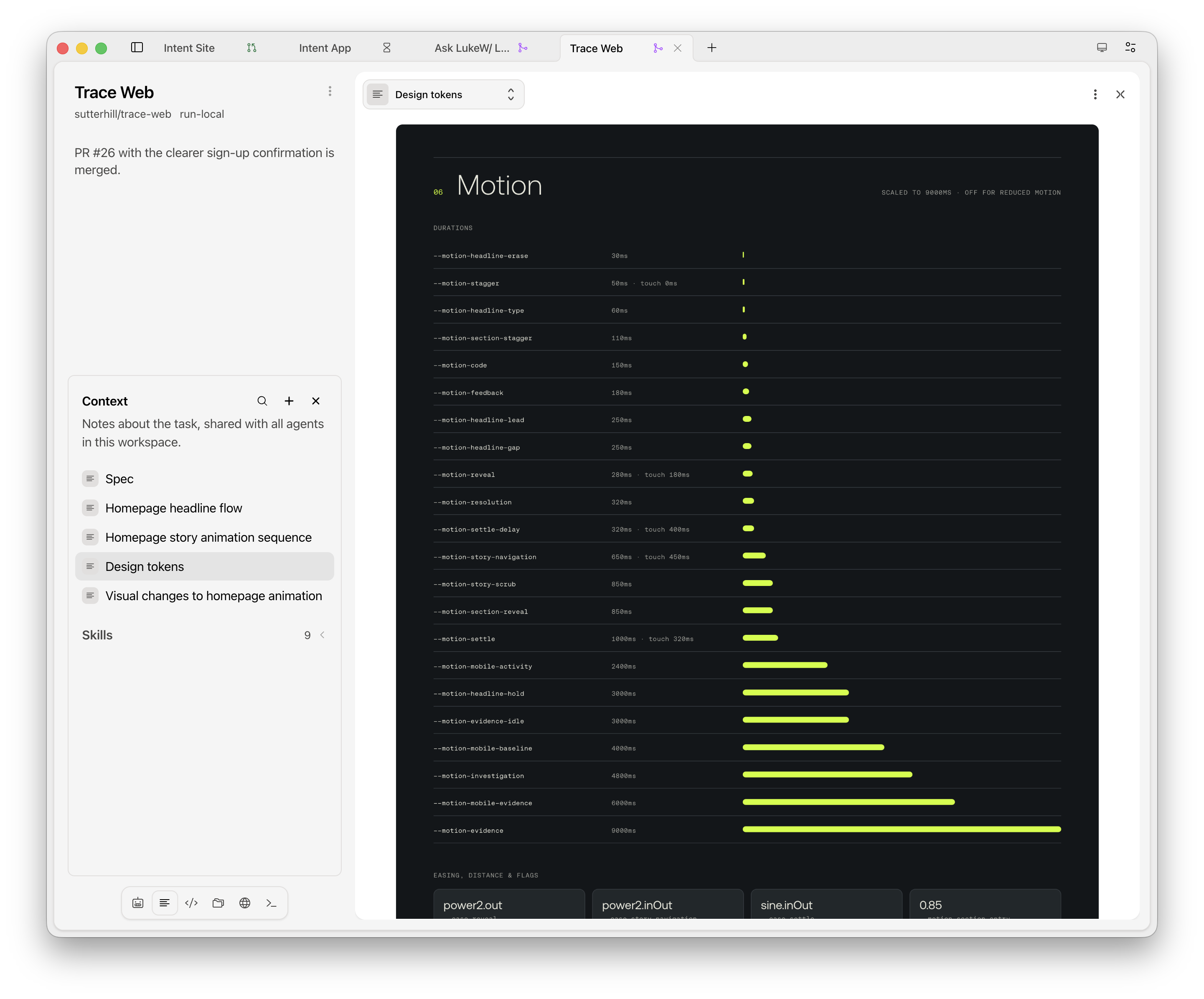Viewport: 1204px width, 999px height.
Task: Click the pull request icon beside Intent Site
Action: coord(251,48)
